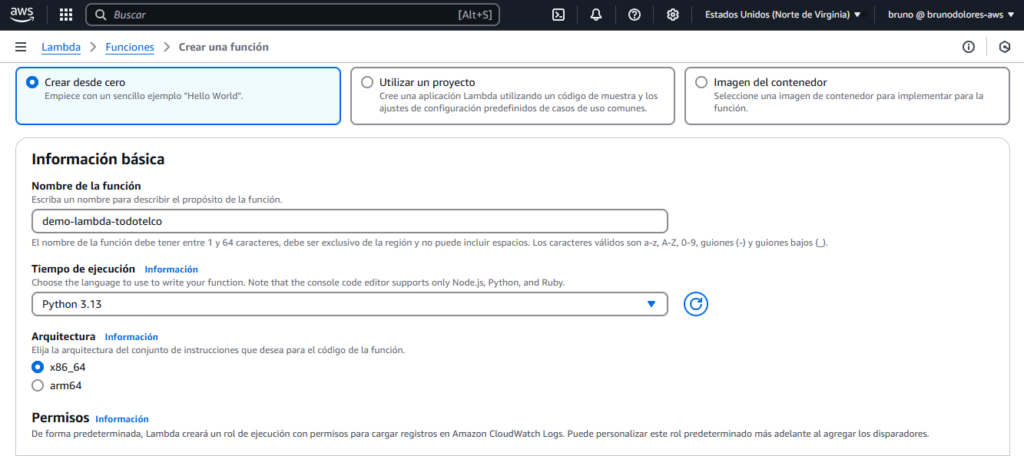This screenshot has height=456, width=1024.
Task: Click the AWS logo home icon
Action: point(24,14)
